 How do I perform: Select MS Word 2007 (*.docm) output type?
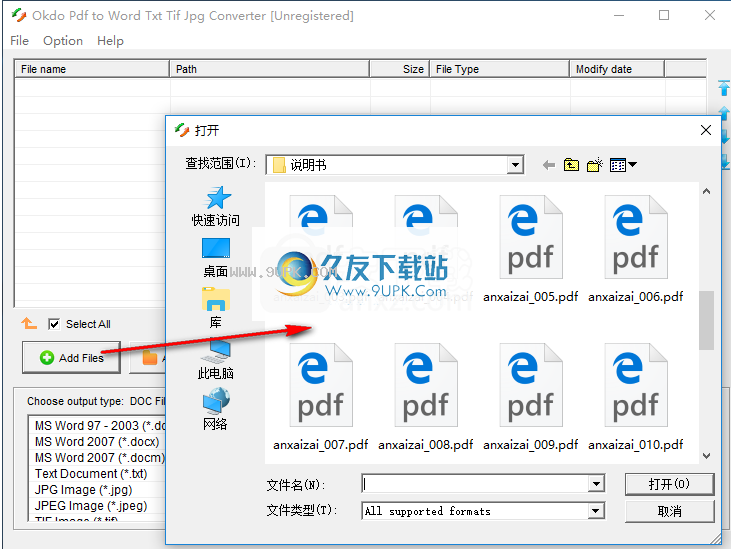pyautogui.click(x=97, y=458)
